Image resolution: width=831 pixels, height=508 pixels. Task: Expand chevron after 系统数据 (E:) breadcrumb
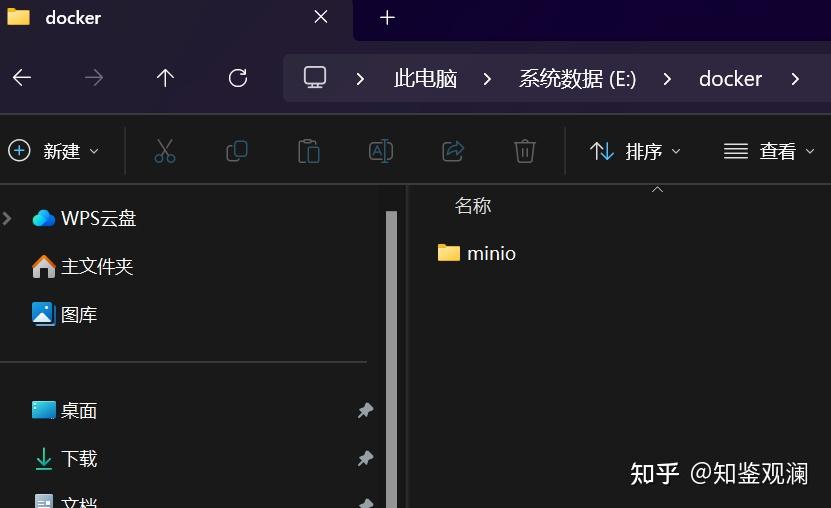[x=667, y=79]
